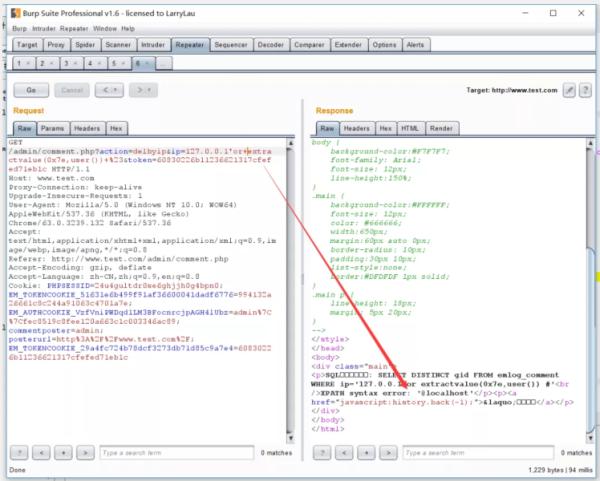
Task: Show the response Render tab
Action: [440, 128]
